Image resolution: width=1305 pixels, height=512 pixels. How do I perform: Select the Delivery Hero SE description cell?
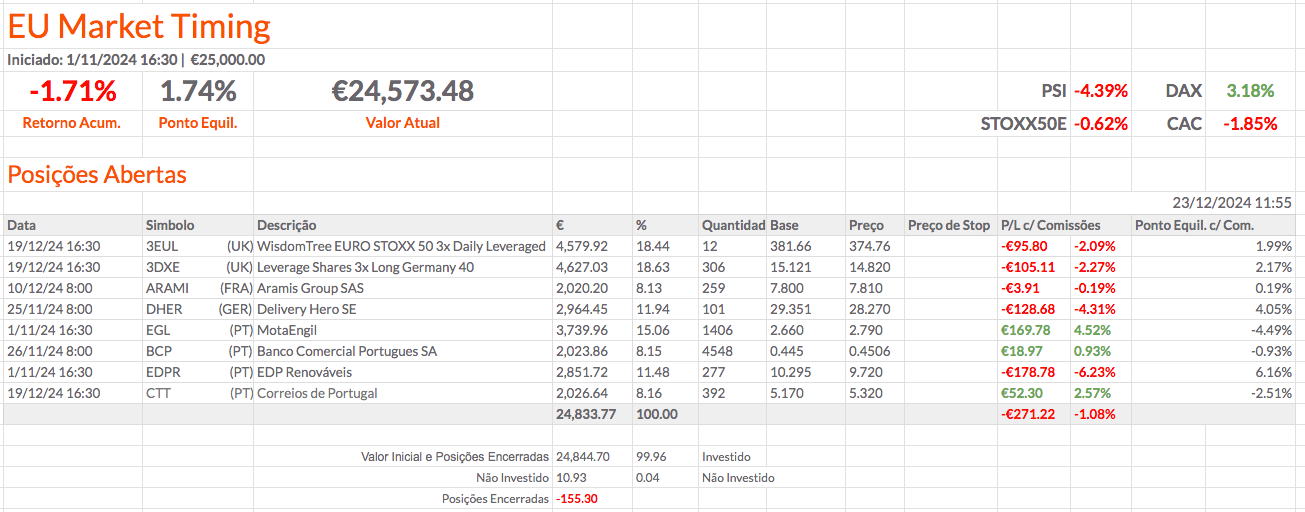pos(306,309)
